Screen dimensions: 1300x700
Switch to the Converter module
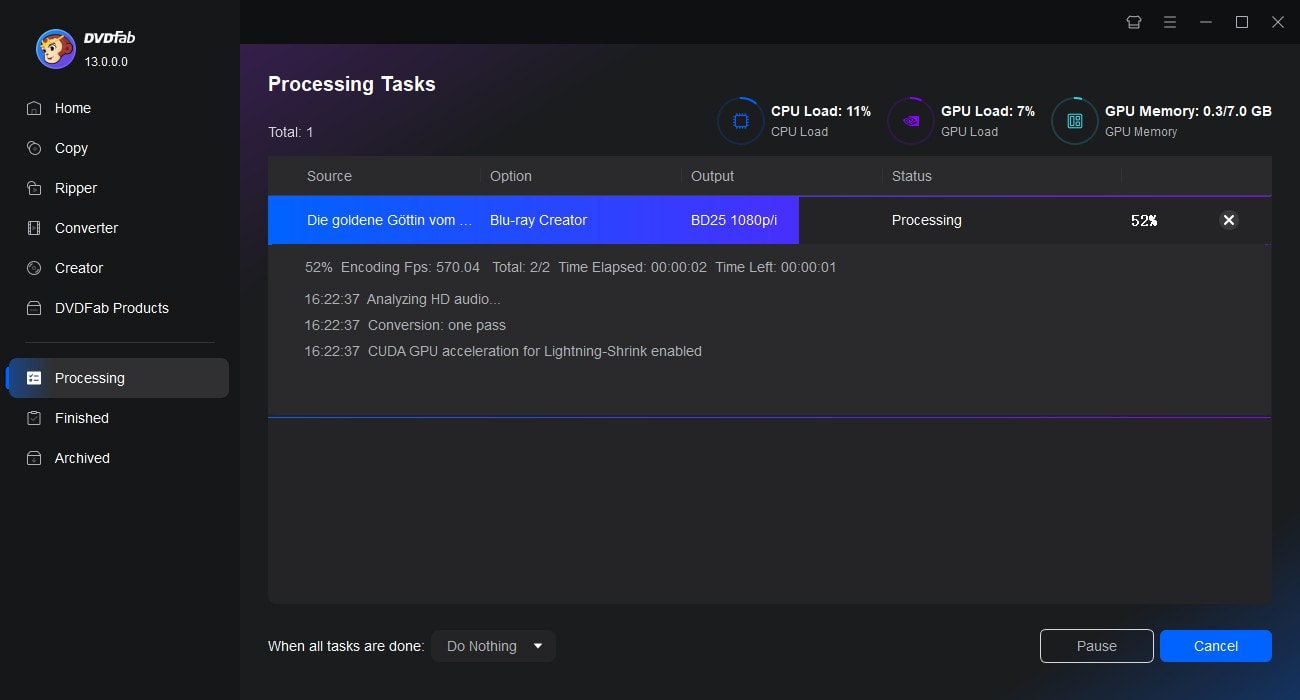[84, 228]
